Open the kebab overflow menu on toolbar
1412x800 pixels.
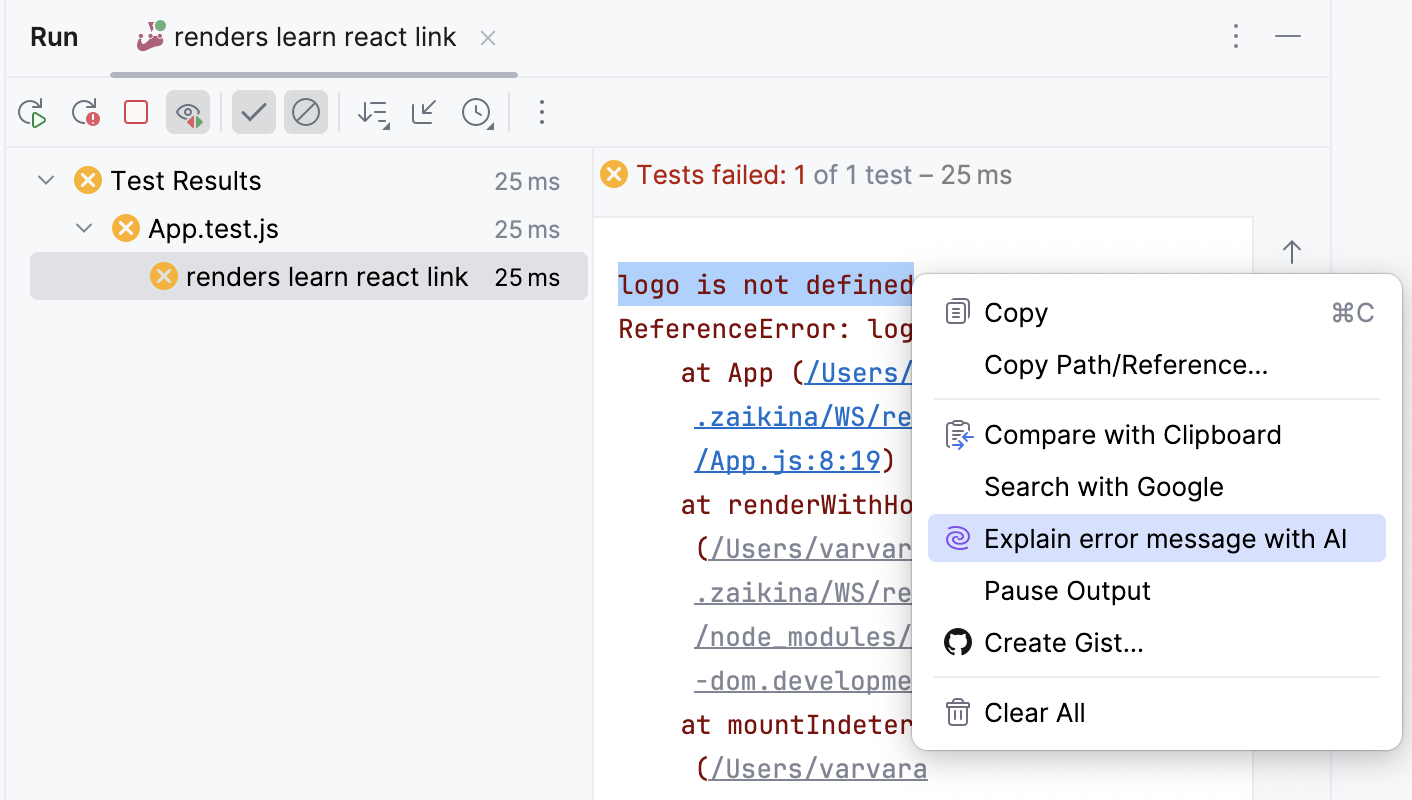(541, 113)
